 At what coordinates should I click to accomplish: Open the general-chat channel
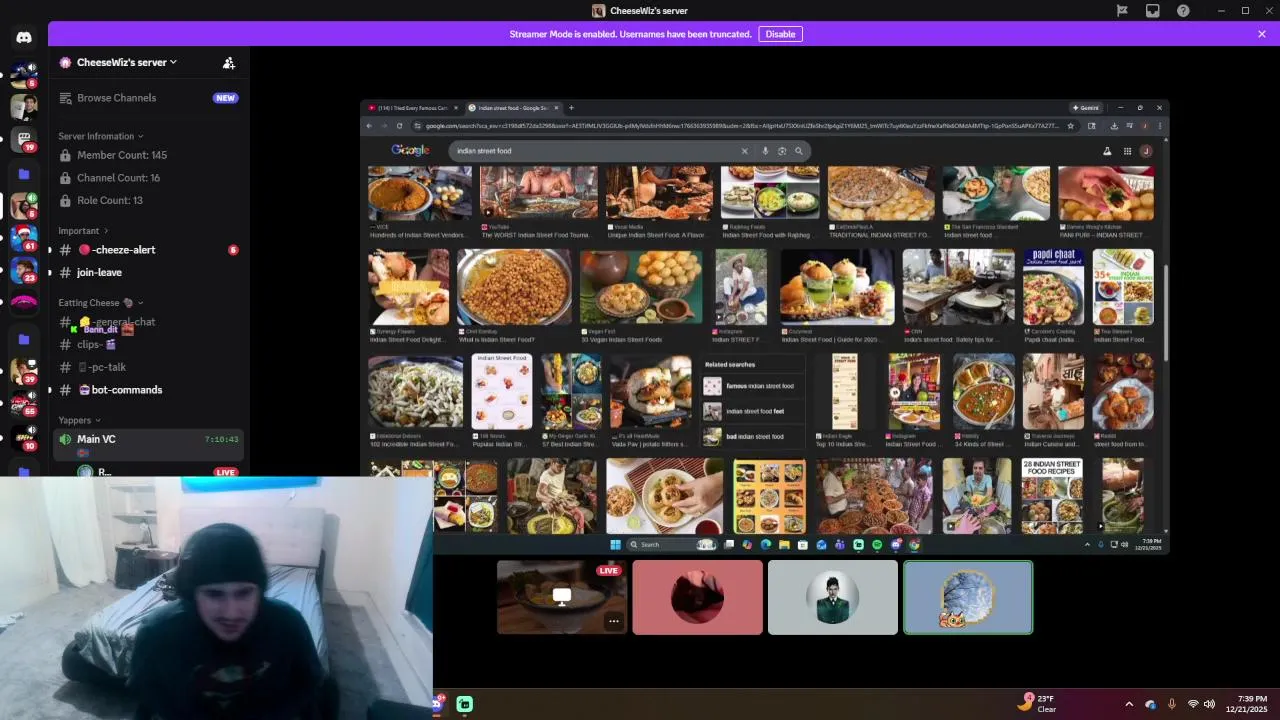148,322
